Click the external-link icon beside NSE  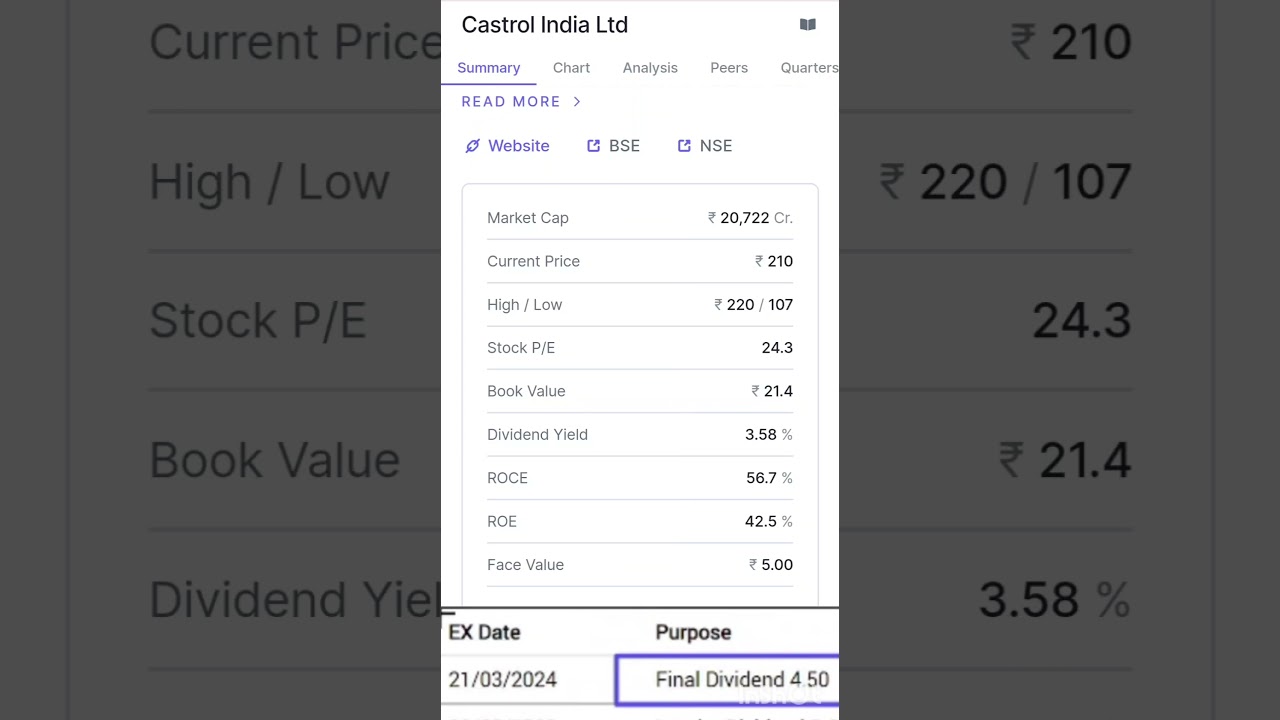click(x=684, y=146)
